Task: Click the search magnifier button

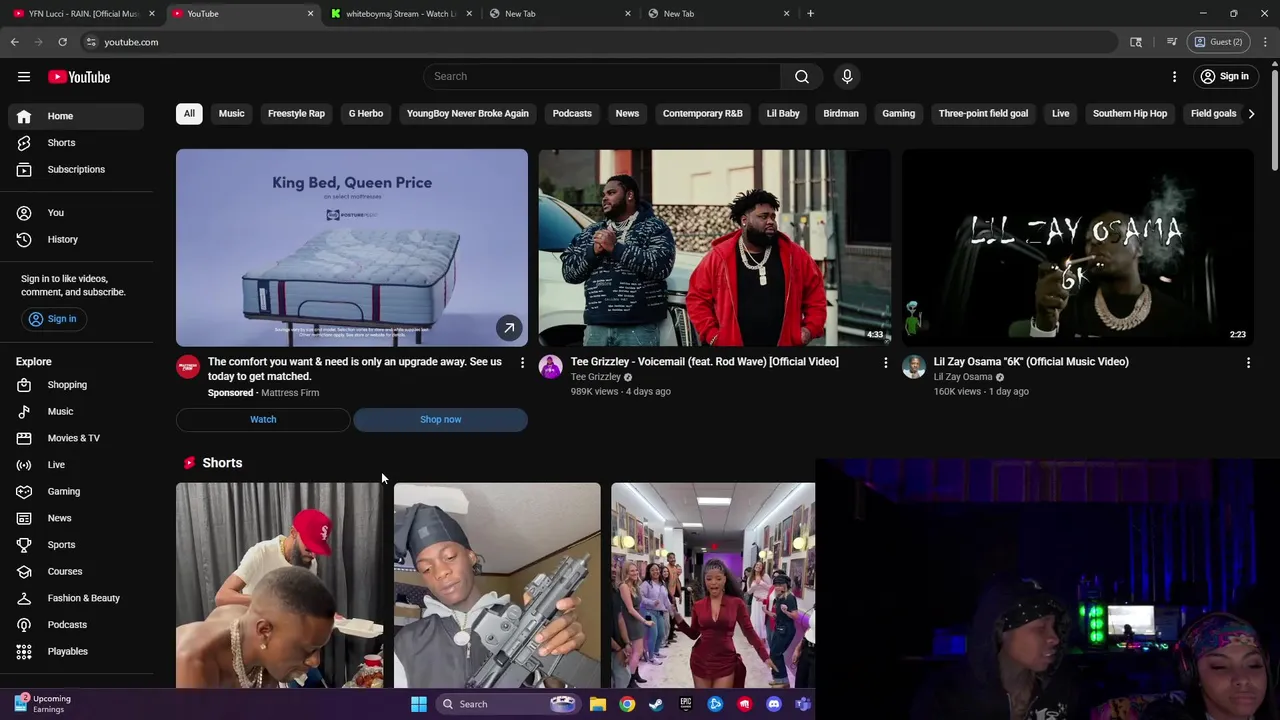Action: 802,77
